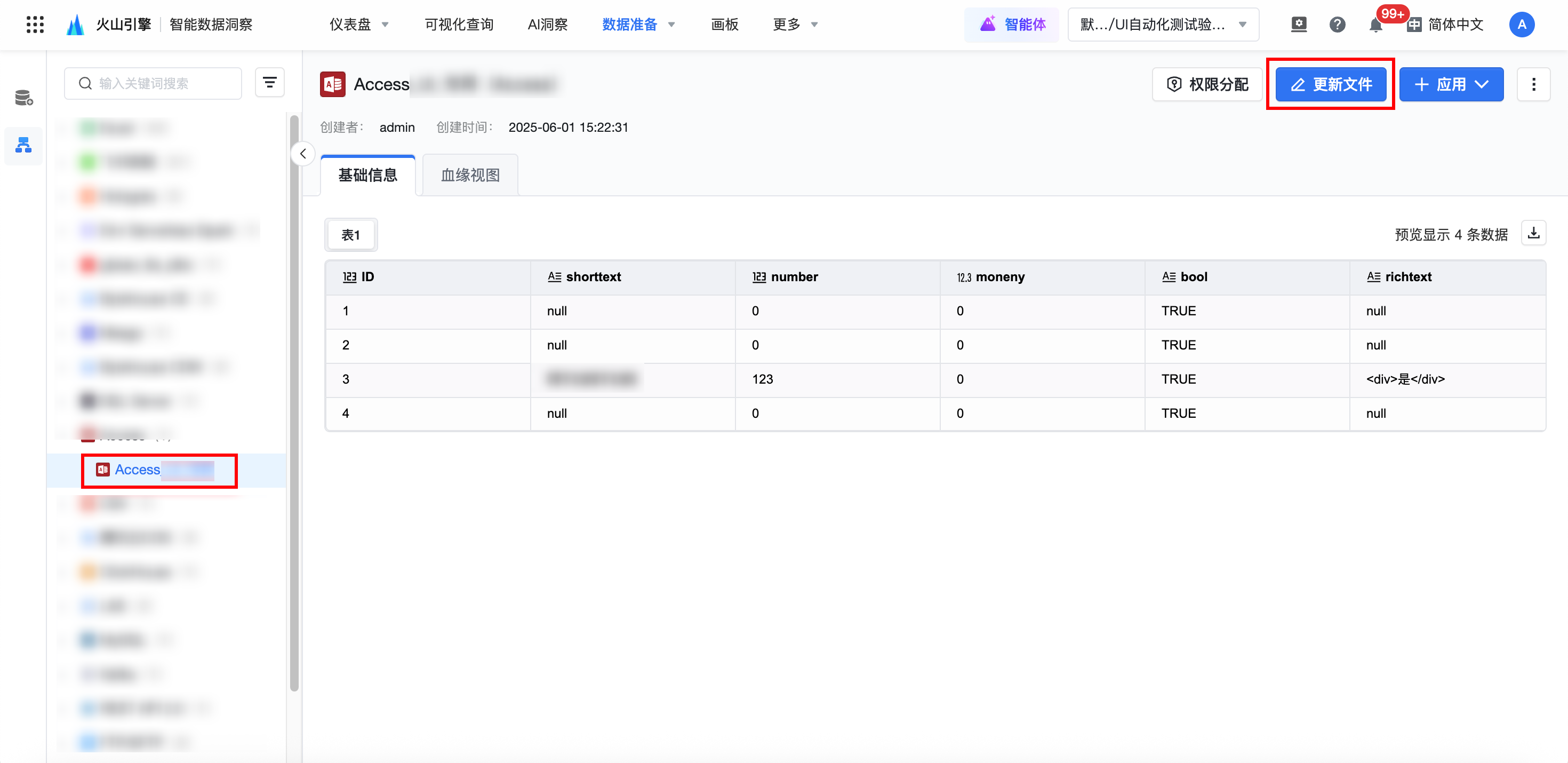
Task: Open the AI洞察 menu item
Action: 547,25
